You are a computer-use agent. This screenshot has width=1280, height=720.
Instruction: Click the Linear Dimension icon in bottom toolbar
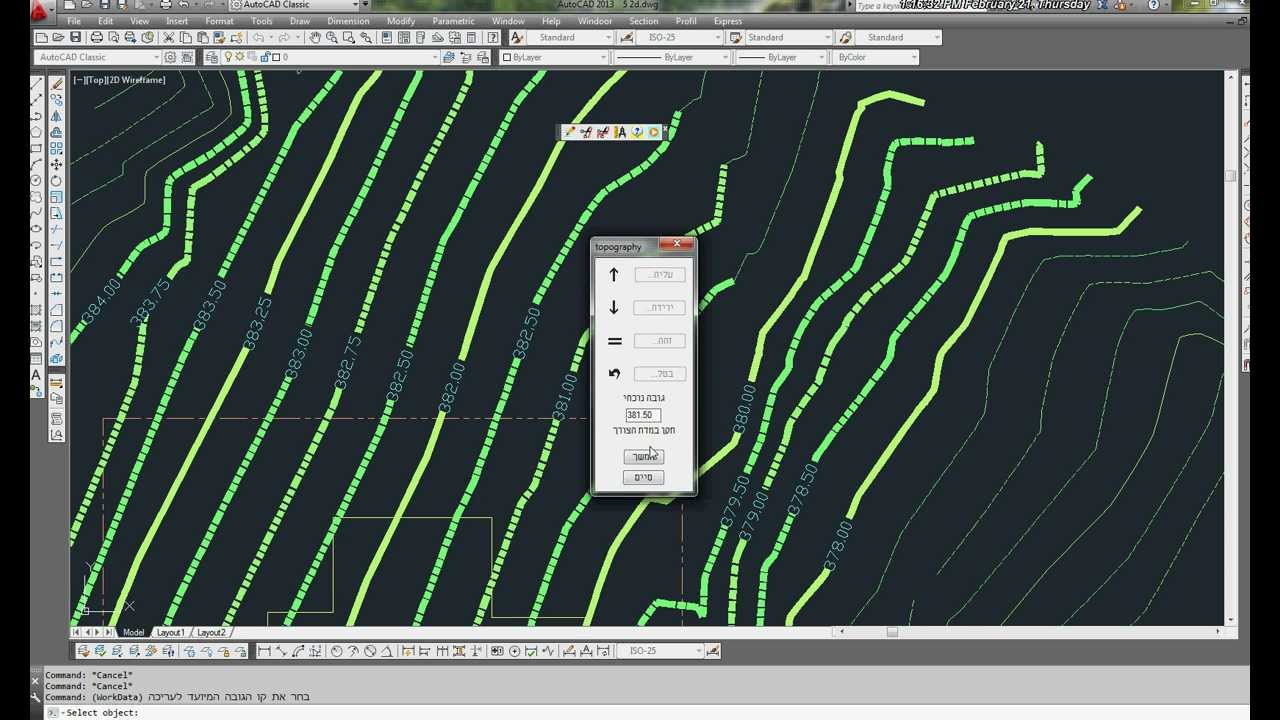point(263,651)
